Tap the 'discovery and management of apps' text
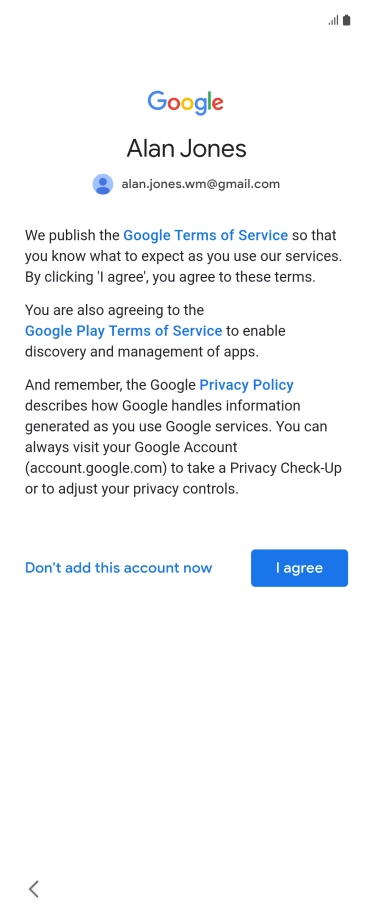 142,352
